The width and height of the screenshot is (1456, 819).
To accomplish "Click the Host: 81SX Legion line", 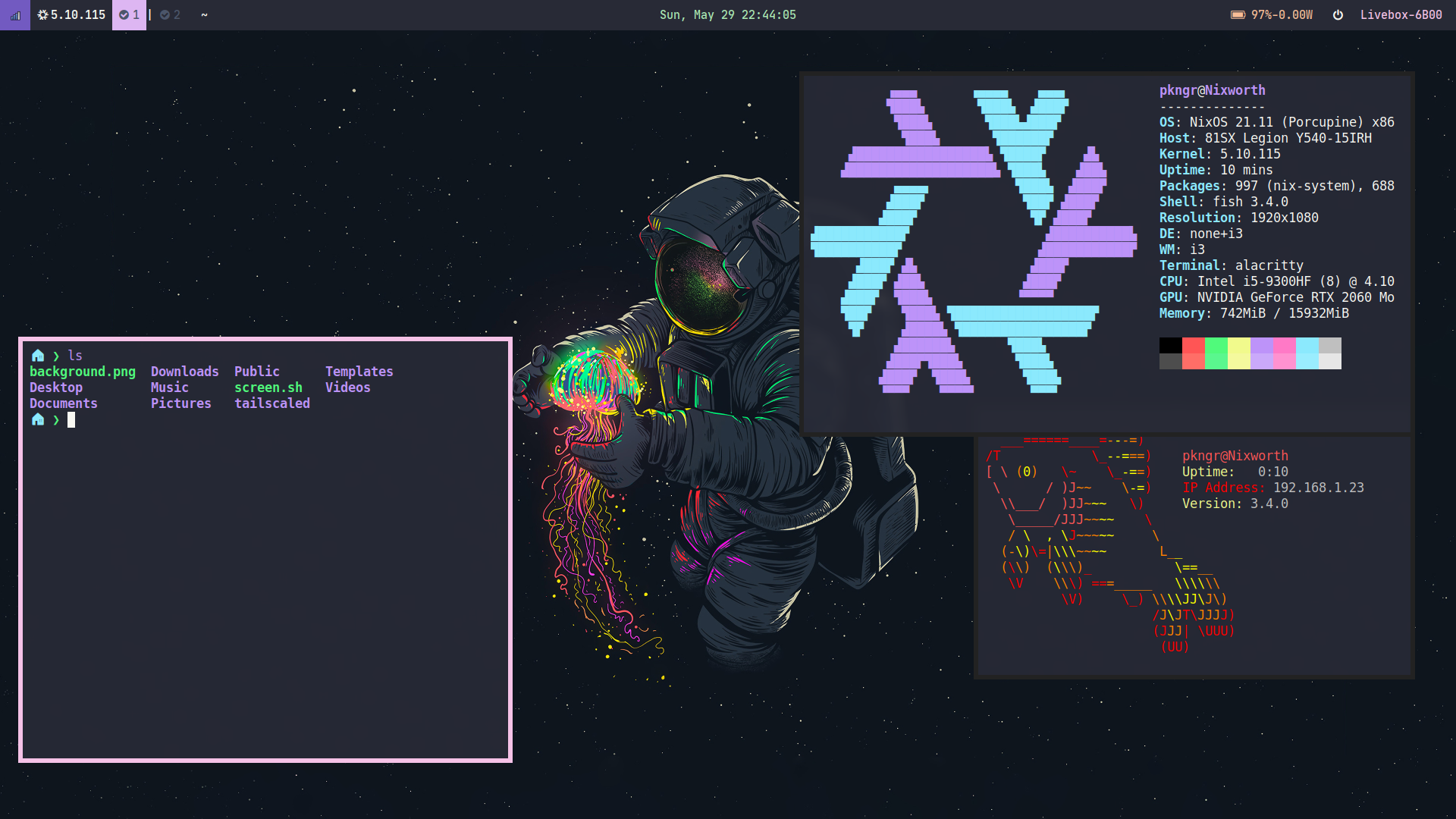I will (x=1265, y=138).
